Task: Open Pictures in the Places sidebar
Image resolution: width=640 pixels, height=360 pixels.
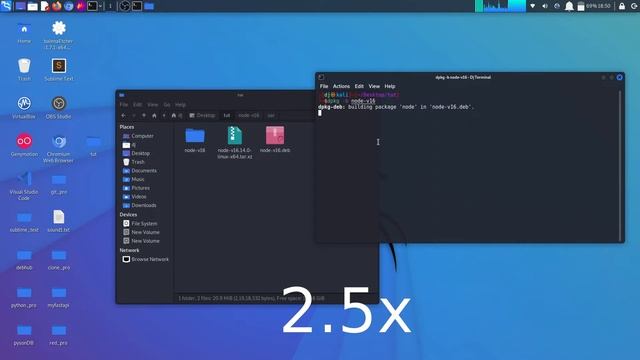Action: point(136,188)
